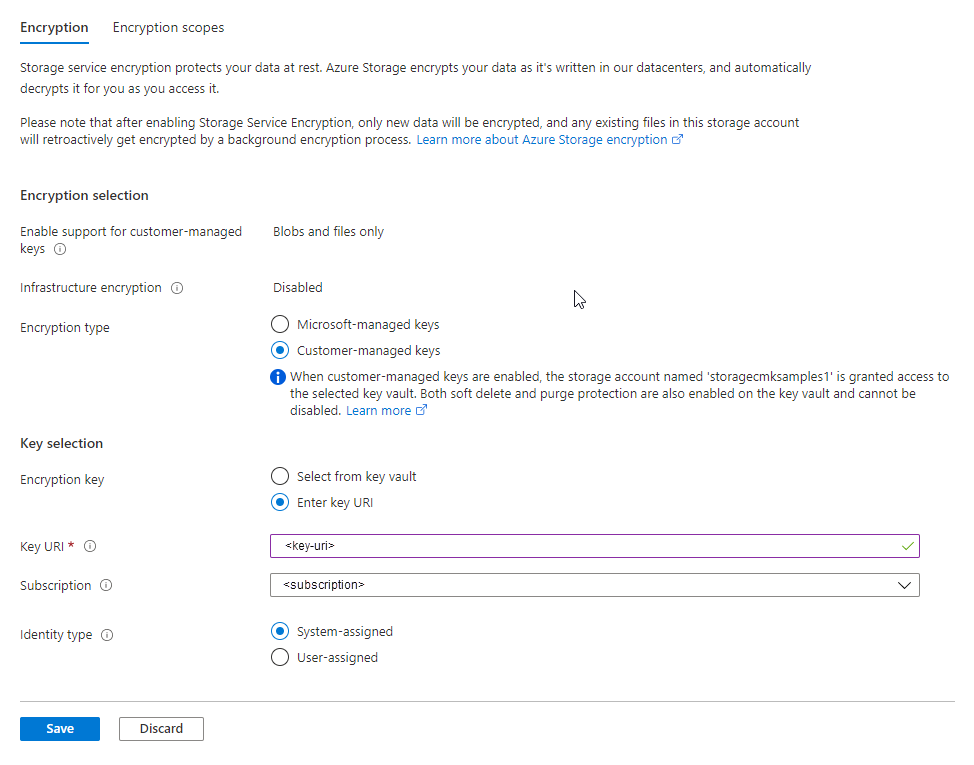
Task: Open the Identity type info tooltip
Action: (x=107, y=635)
